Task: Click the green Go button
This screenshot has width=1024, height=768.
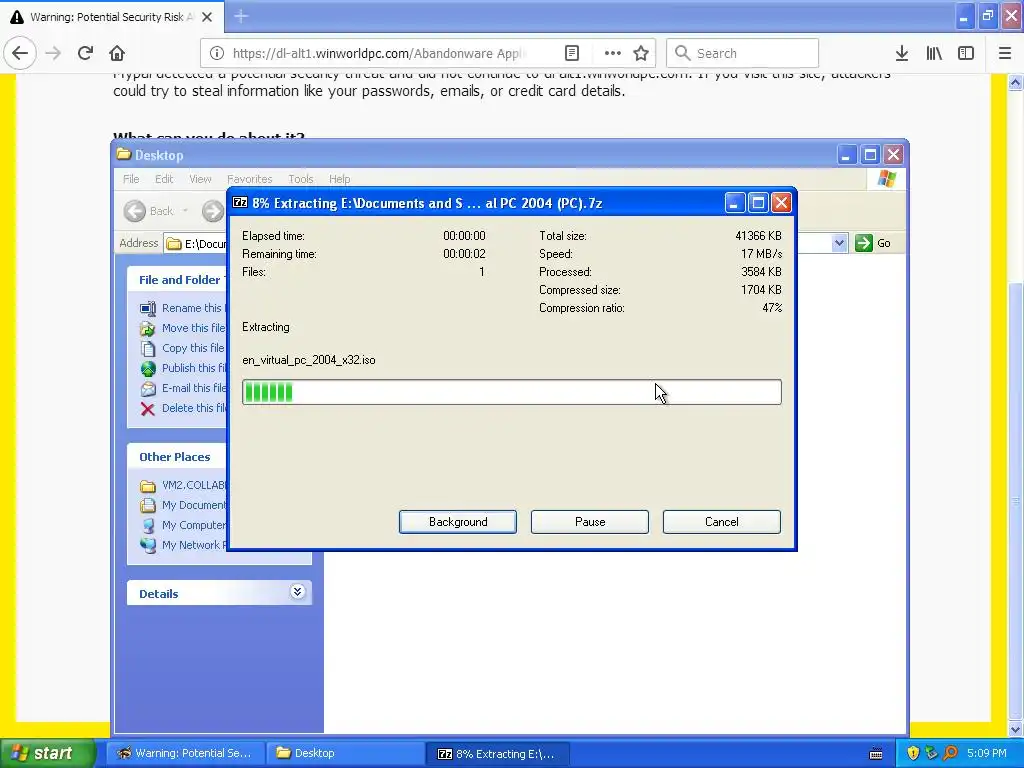Action: tap(873, 243)
